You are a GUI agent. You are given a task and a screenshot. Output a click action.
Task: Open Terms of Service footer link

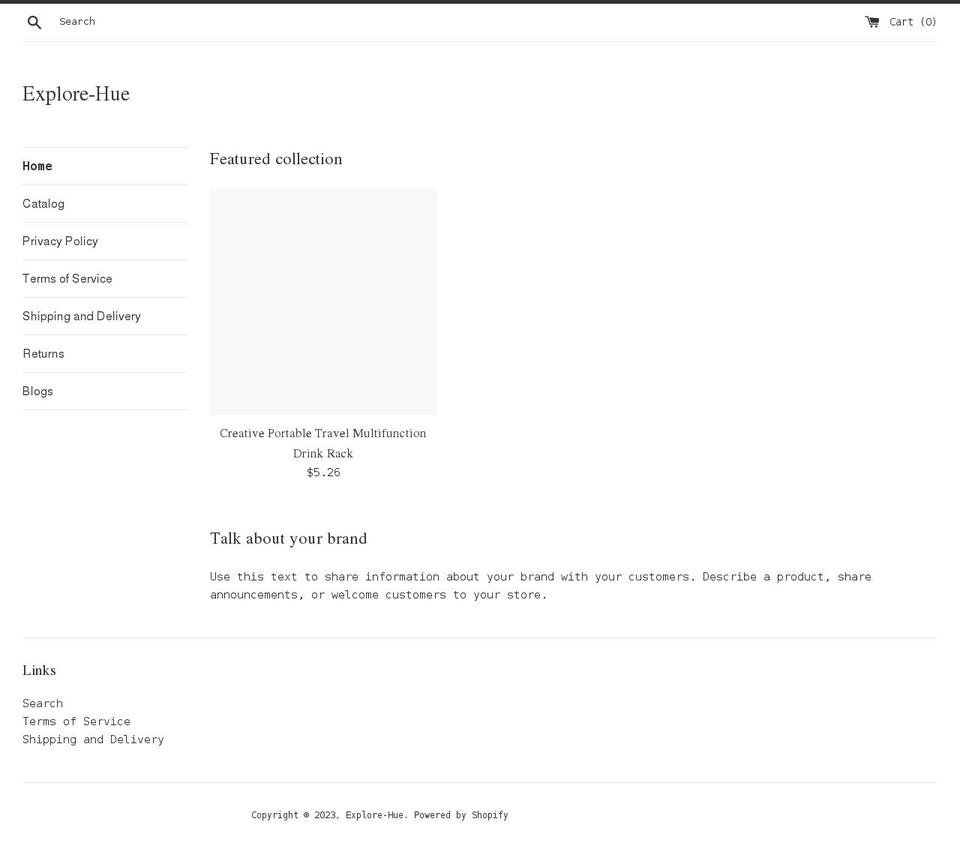(77, 721)
